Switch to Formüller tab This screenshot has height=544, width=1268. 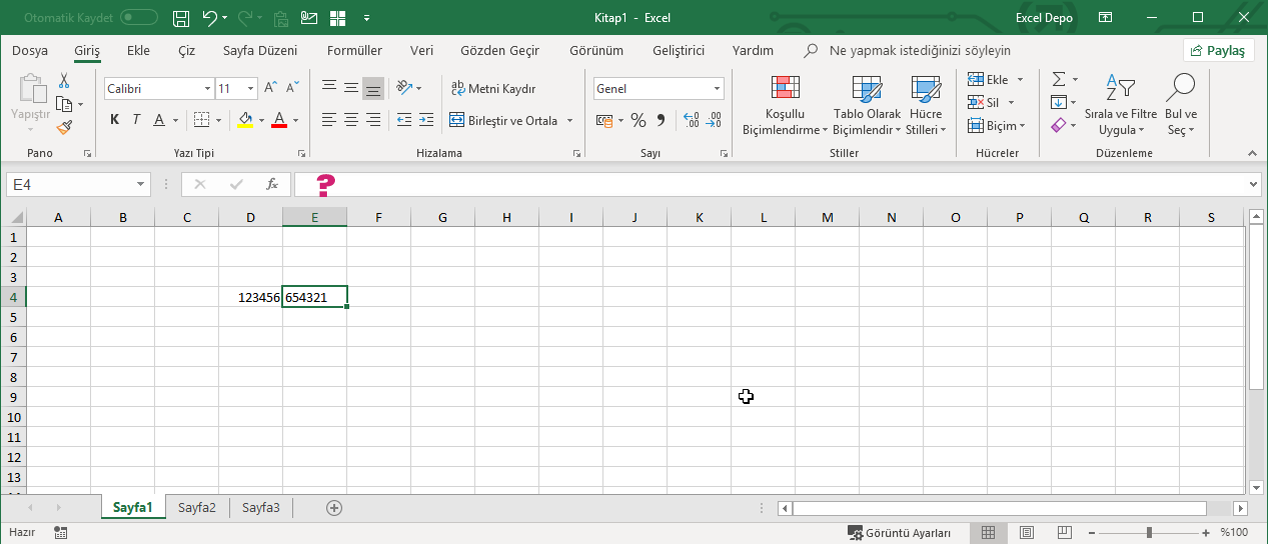click(354, 50)
